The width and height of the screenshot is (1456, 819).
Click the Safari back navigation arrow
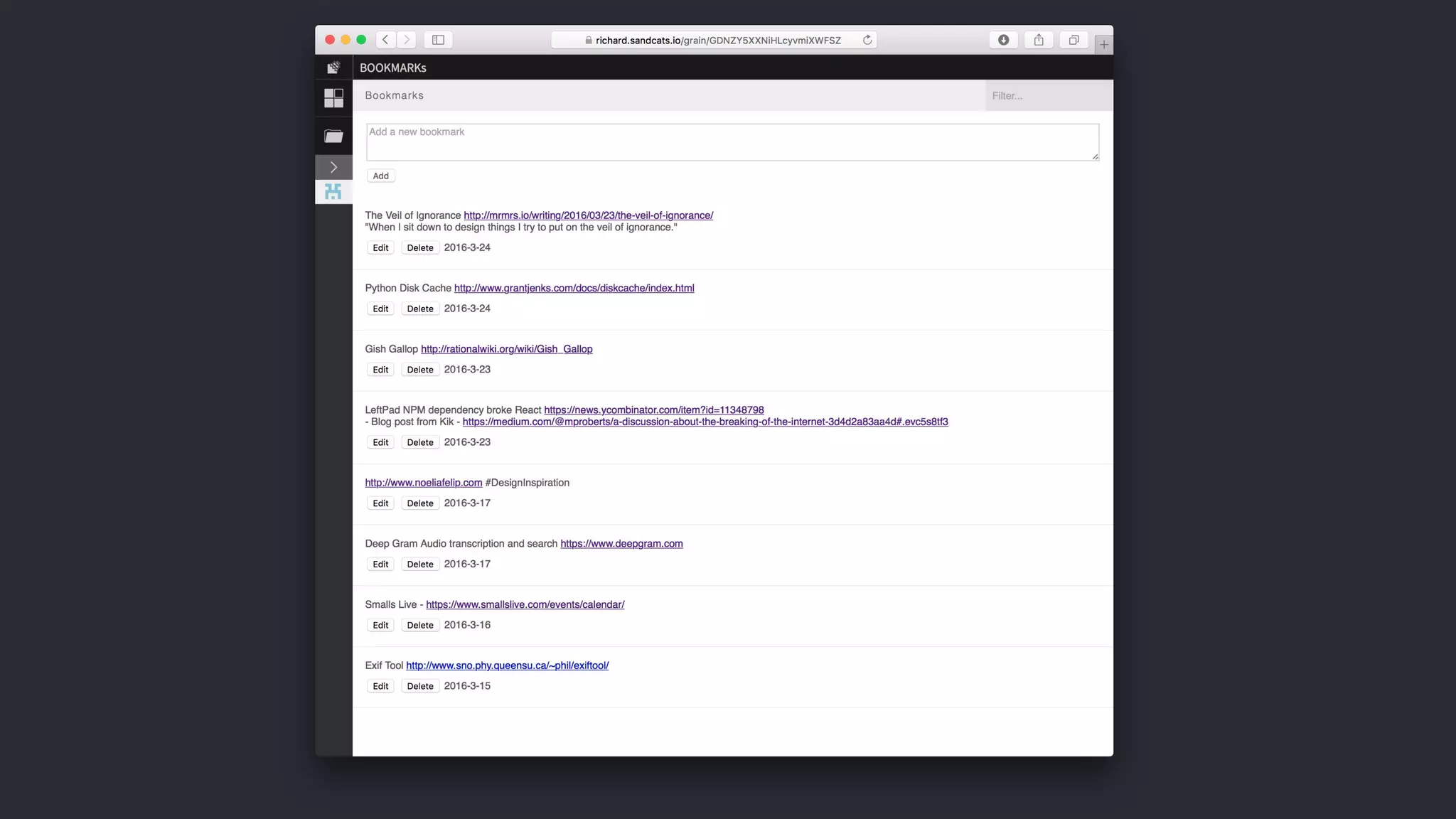(385, 40)
